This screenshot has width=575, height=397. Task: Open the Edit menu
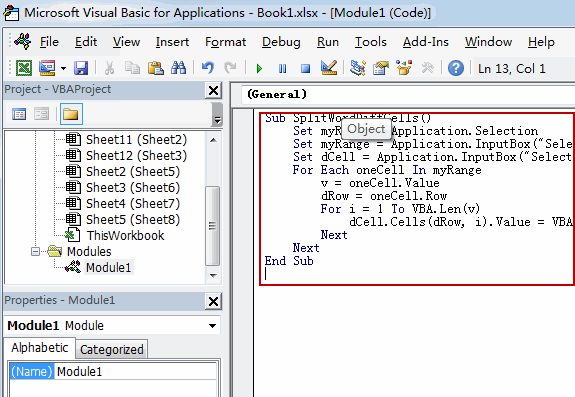86,42
